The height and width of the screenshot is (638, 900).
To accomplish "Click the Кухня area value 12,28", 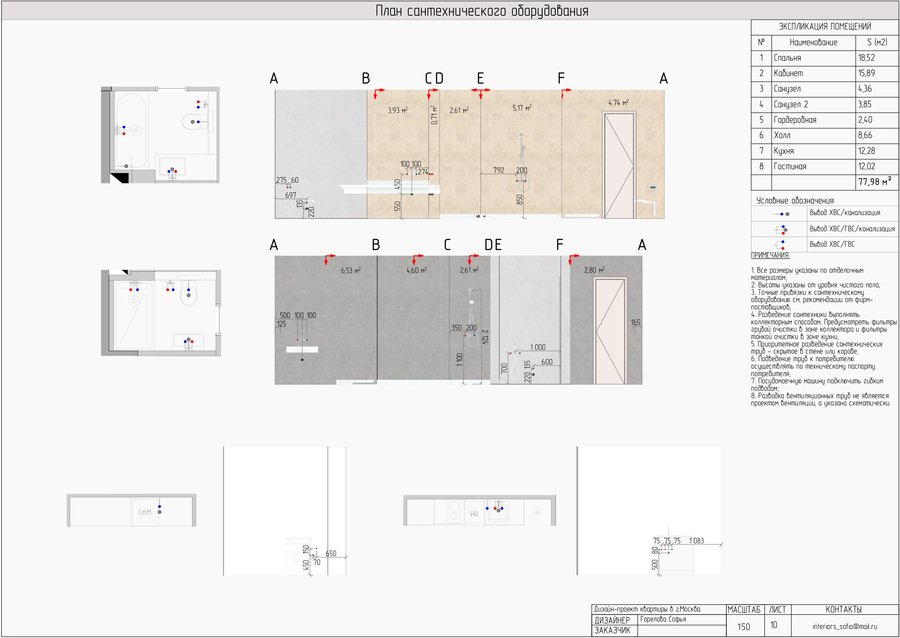I will click(865, 151).
